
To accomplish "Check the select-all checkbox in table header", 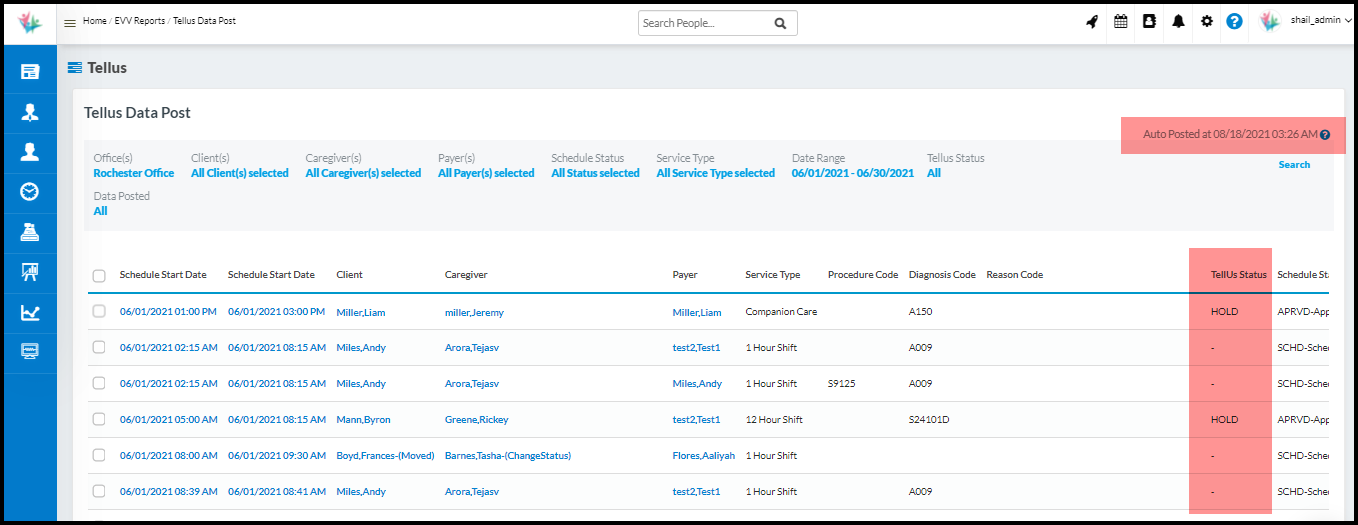I will 99,276.
